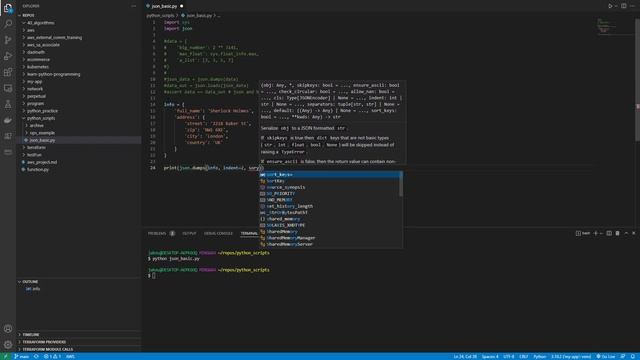The image size is (640, 360).
Task: Open the Remote Explorer view
Action: [8, 88]
